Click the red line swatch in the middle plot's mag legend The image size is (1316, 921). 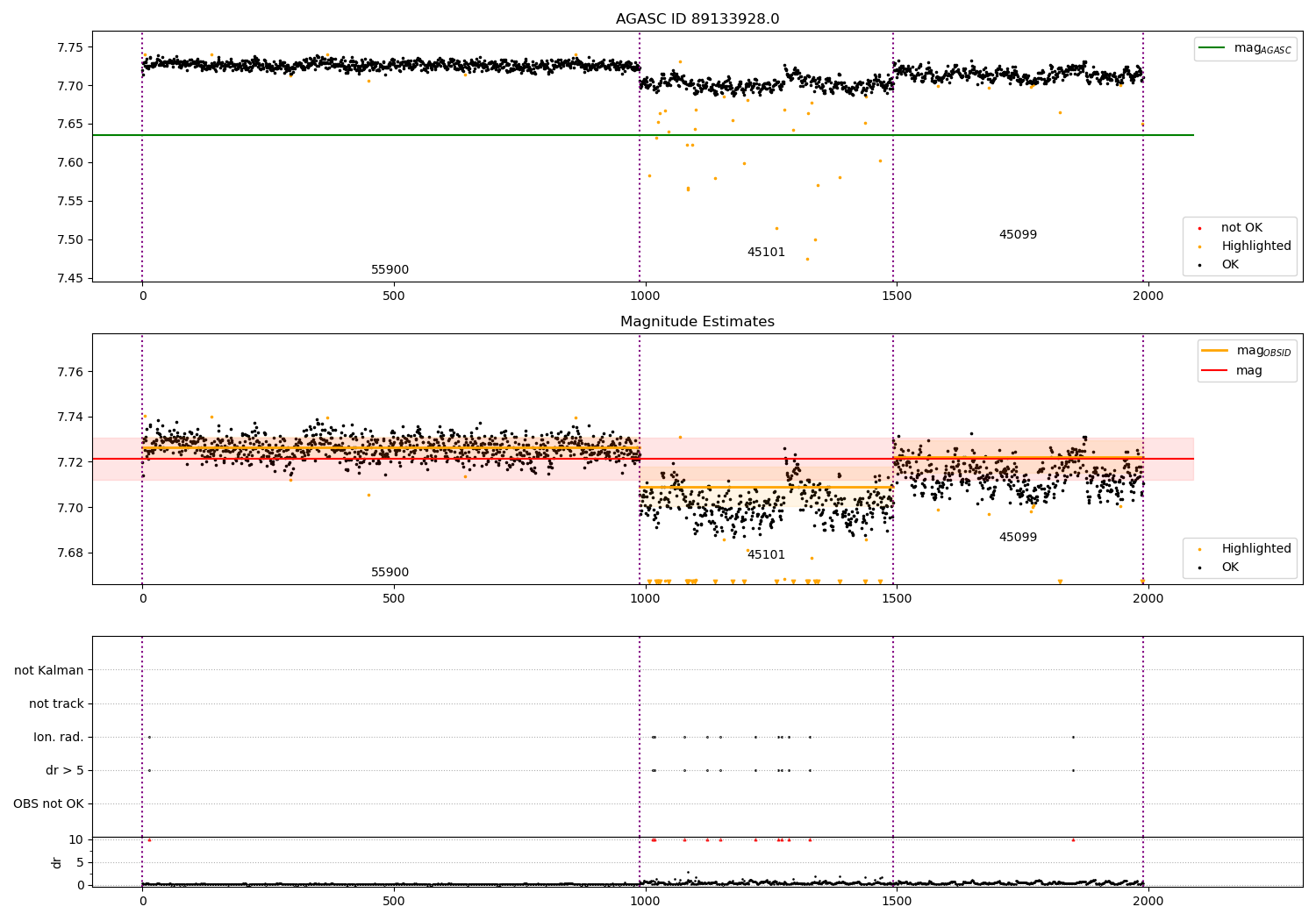tap(1214, 370)
